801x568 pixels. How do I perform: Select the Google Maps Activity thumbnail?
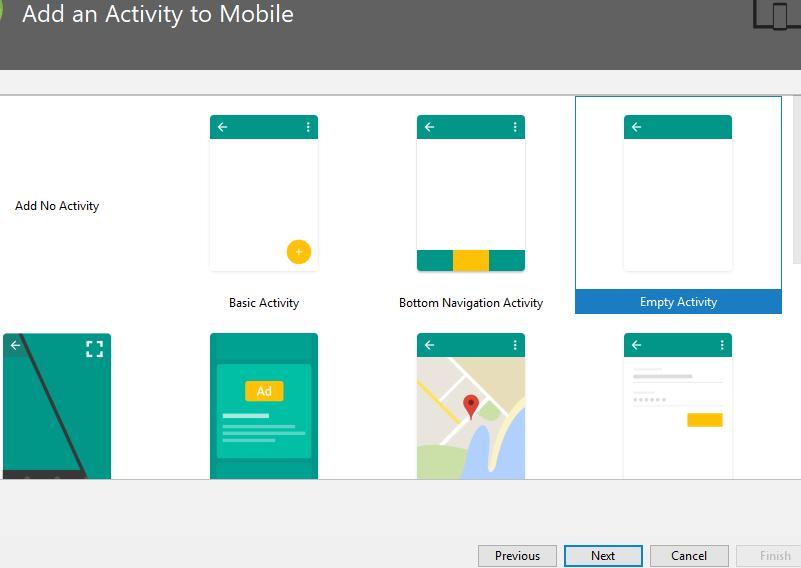(470, 406)
